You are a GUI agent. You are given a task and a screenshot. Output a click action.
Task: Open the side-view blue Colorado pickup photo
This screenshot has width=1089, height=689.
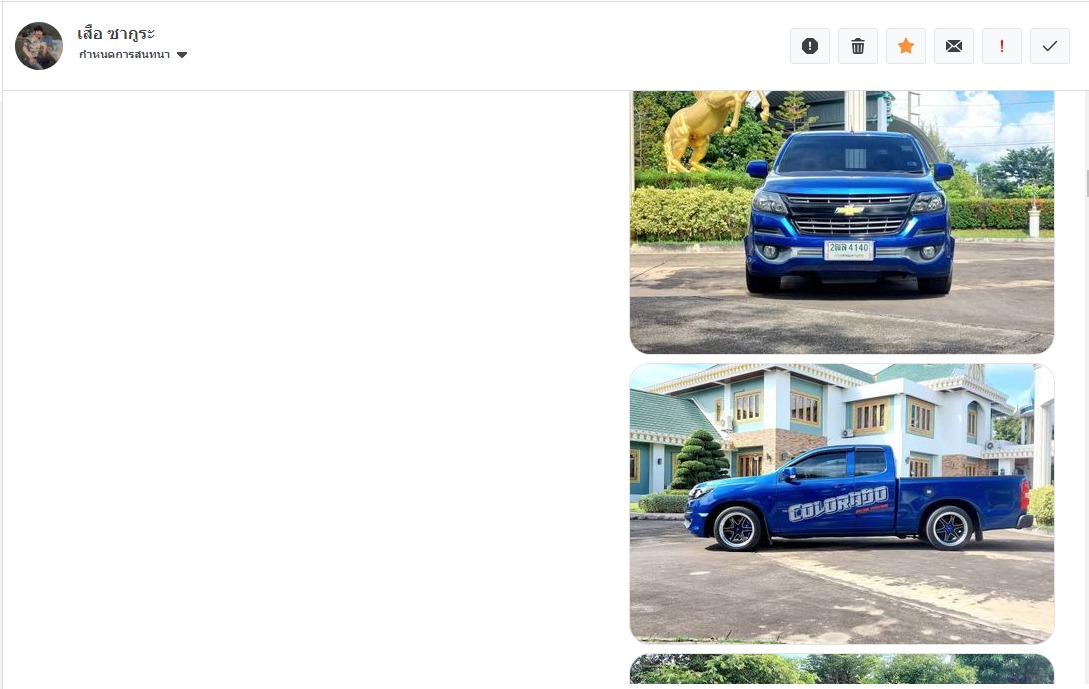[x=842, y=504]
